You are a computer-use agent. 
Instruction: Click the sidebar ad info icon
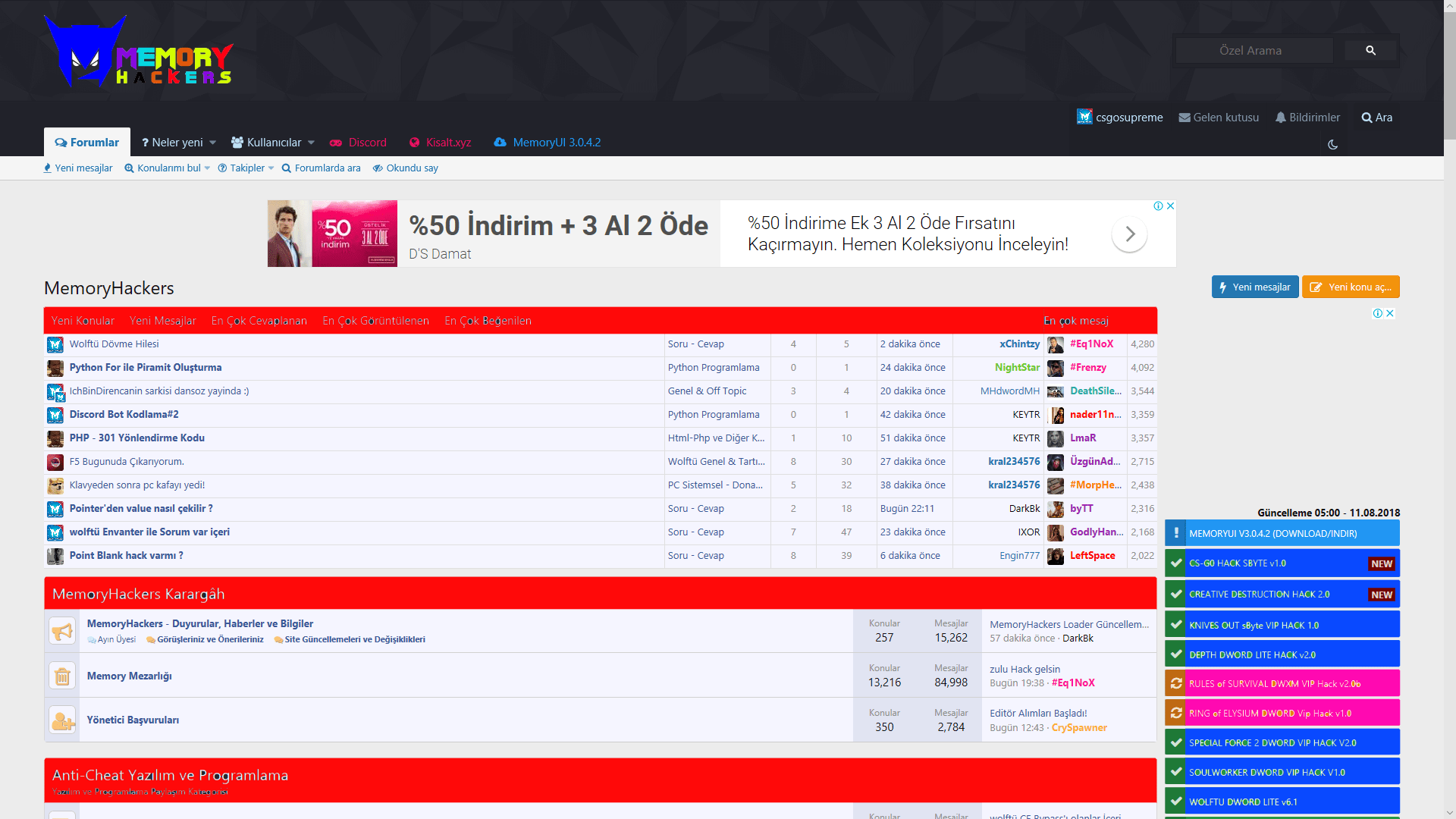[1378, 313]
